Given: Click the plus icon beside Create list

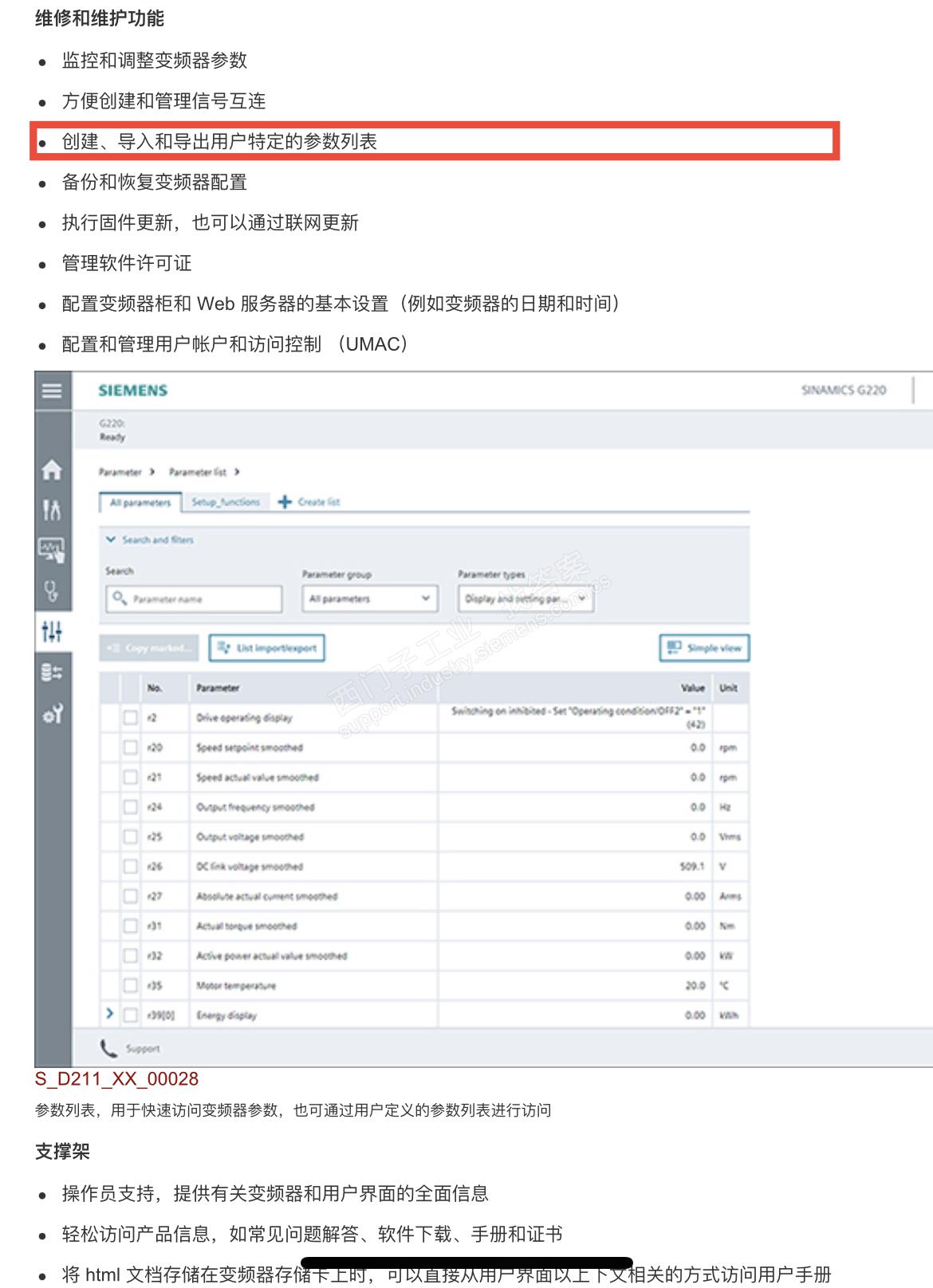Looking at the screenshot, I should (x=285, y=502).
